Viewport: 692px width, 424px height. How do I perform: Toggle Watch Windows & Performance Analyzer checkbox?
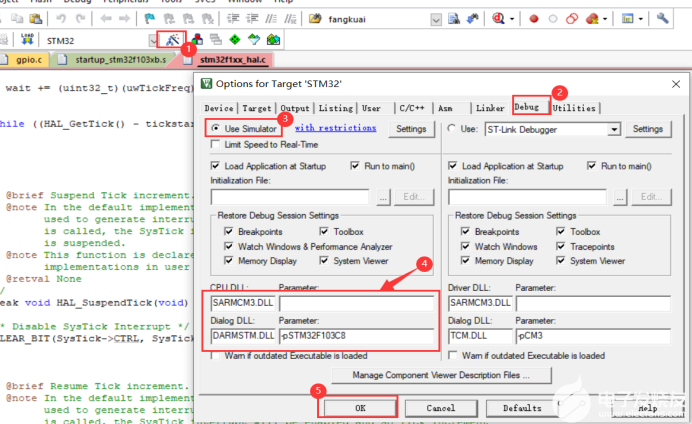[x=229, y=246]
